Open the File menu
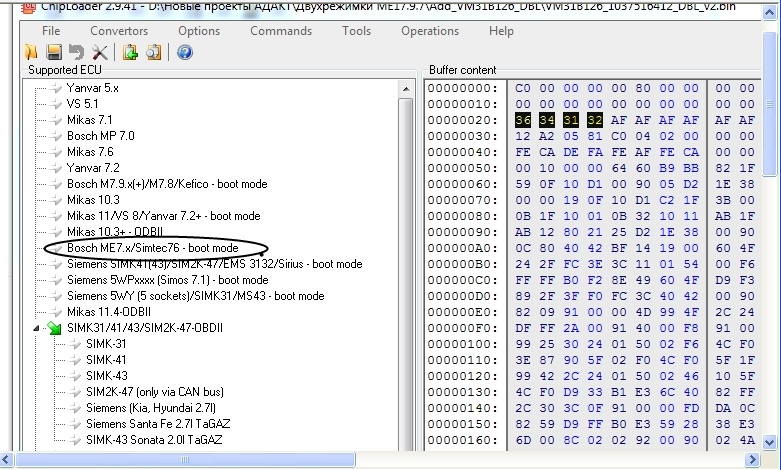This screenshot has height=470, width=781. (x=51, y=31)
